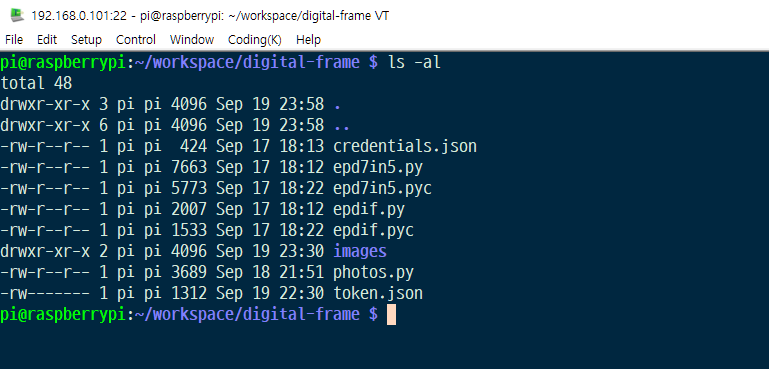Click the 'total 48' output line
The height and width of the screenshot is (369, 769).
coord(36,83)
